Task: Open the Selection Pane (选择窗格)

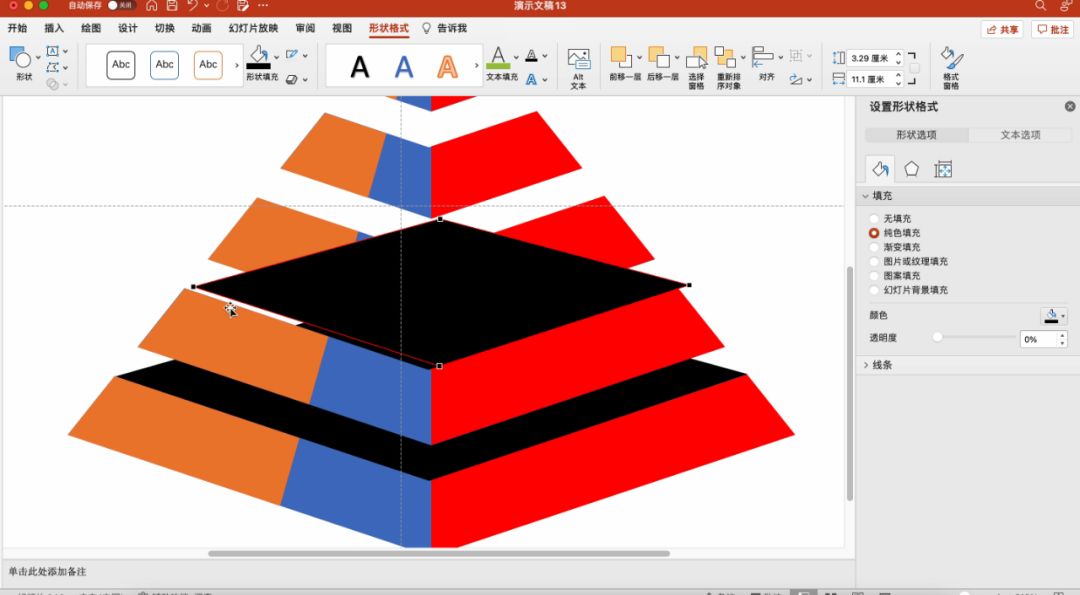Action: (x=696, y=67)
